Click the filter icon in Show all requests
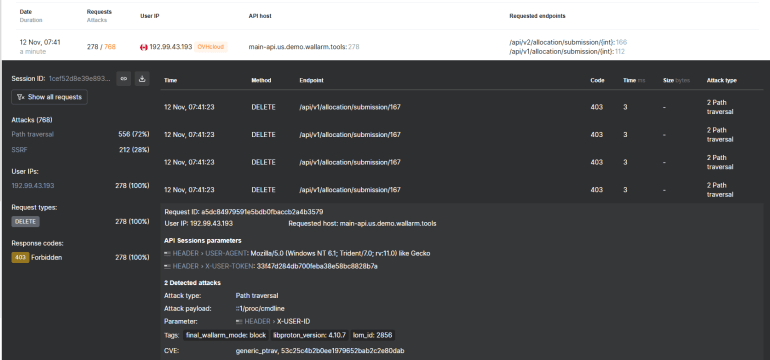The width and height of the screenshot is (770, 360). [21, 97]
